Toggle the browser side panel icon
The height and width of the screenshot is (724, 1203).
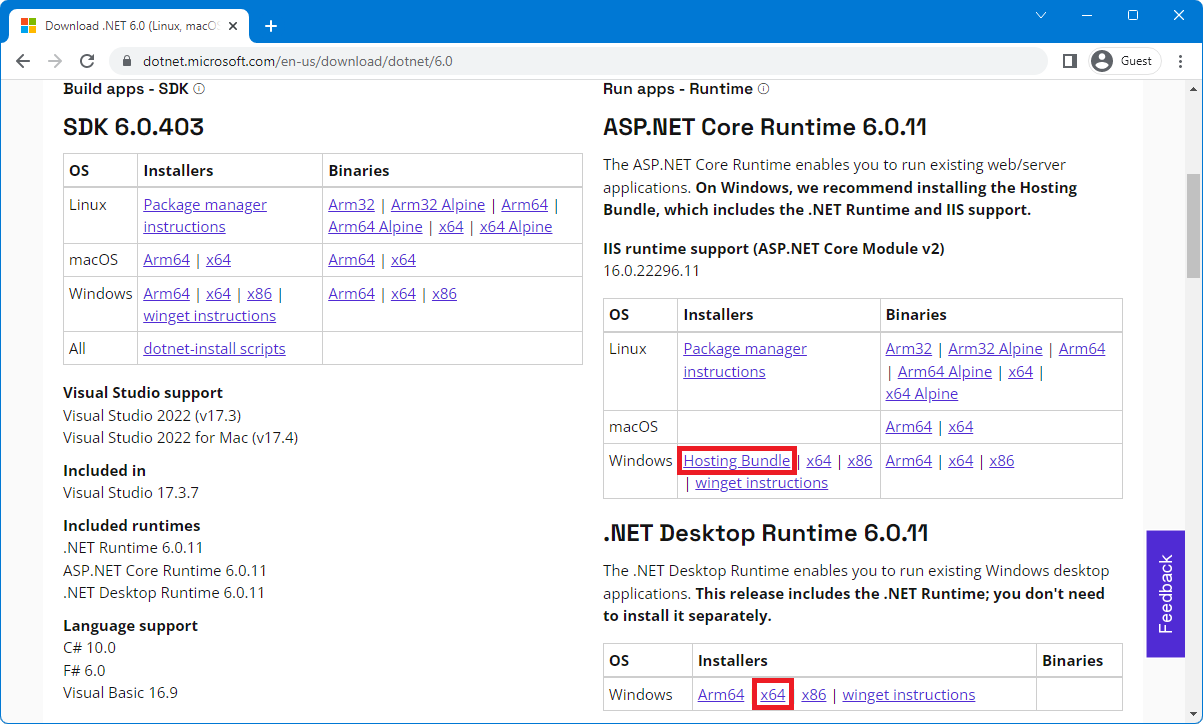(1069, 61)
